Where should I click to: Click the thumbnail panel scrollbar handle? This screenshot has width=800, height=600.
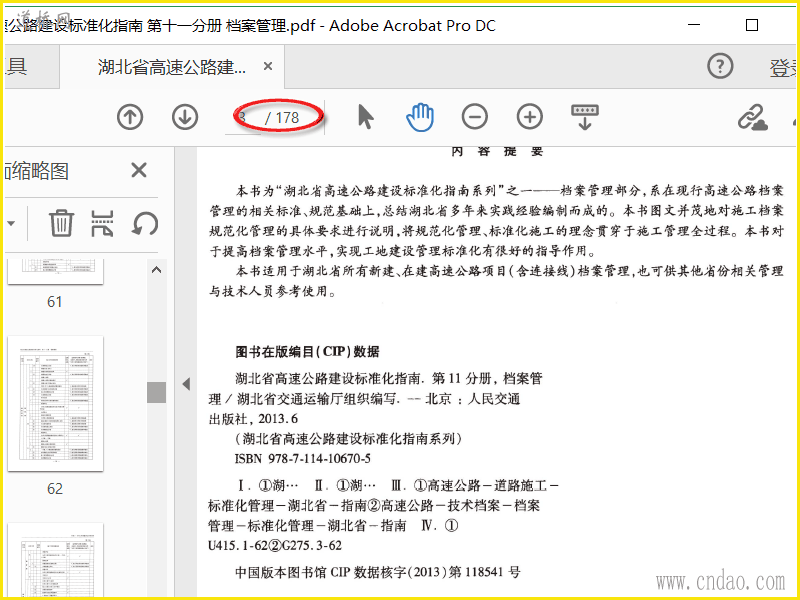tap(157, 392)
